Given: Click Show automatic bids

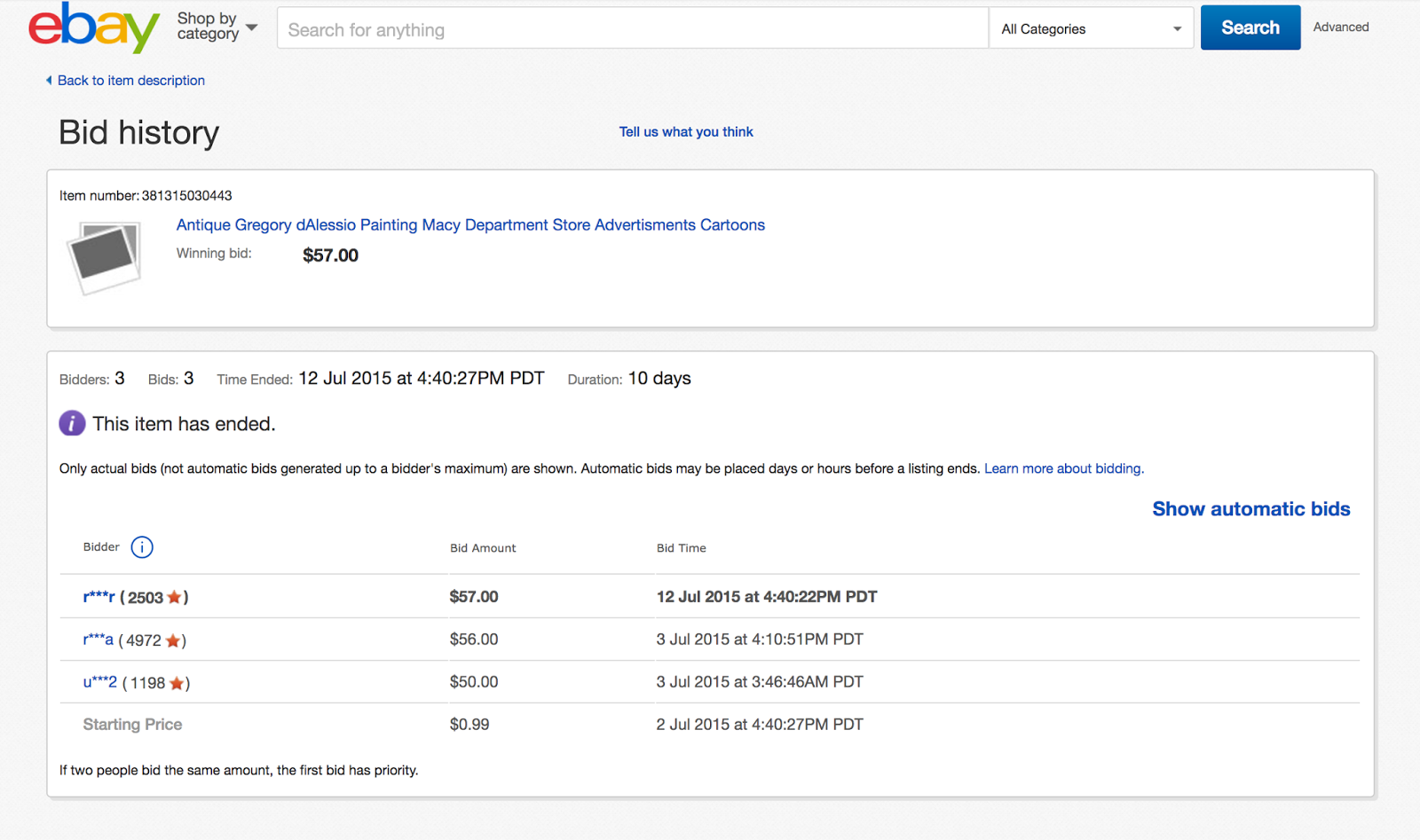Looking at the screenshot, I should coord(1251,509).
